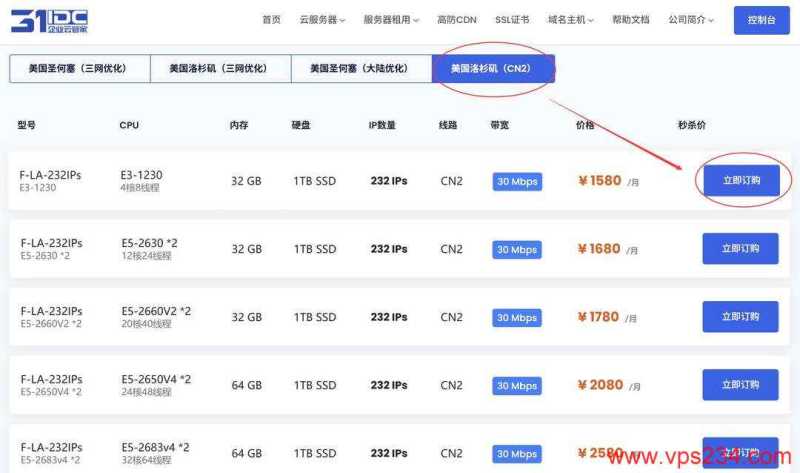Click the 控制台 console button
Viewport: 800px width, 473px height.
[761, 20]
